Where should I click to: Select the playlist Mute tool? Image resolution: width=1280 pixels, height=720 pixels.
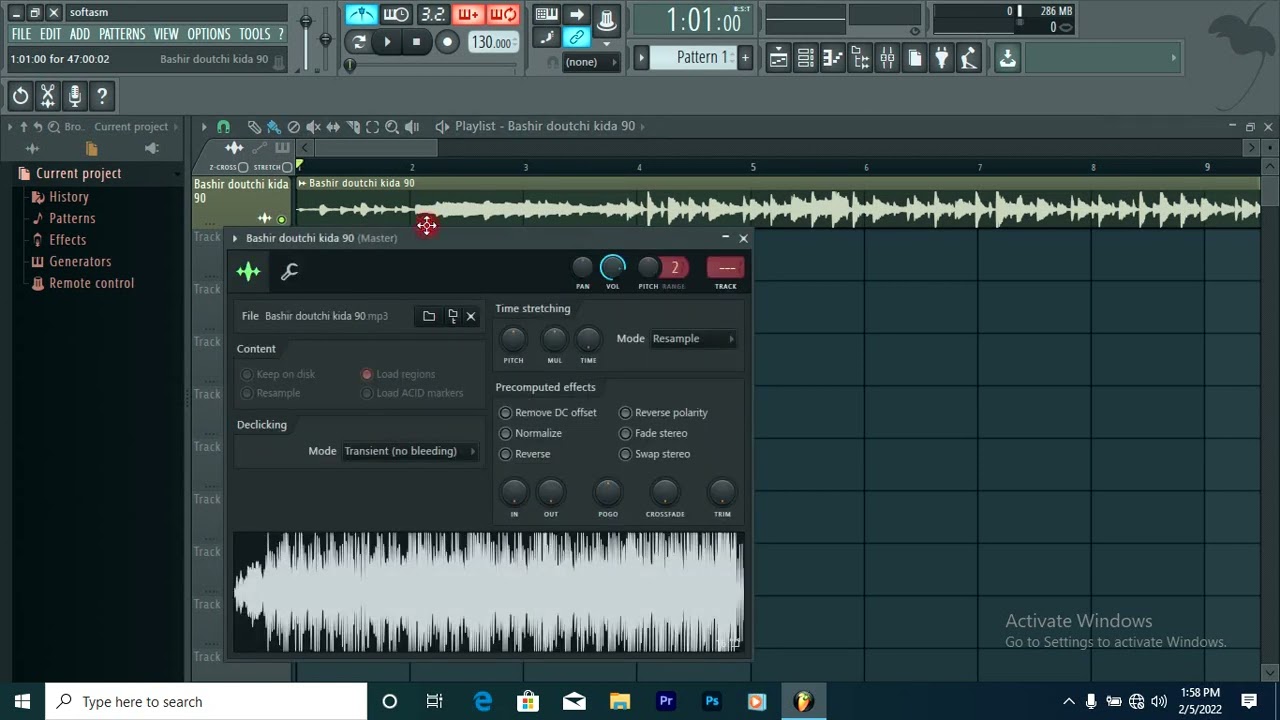[x=313, y=127]
